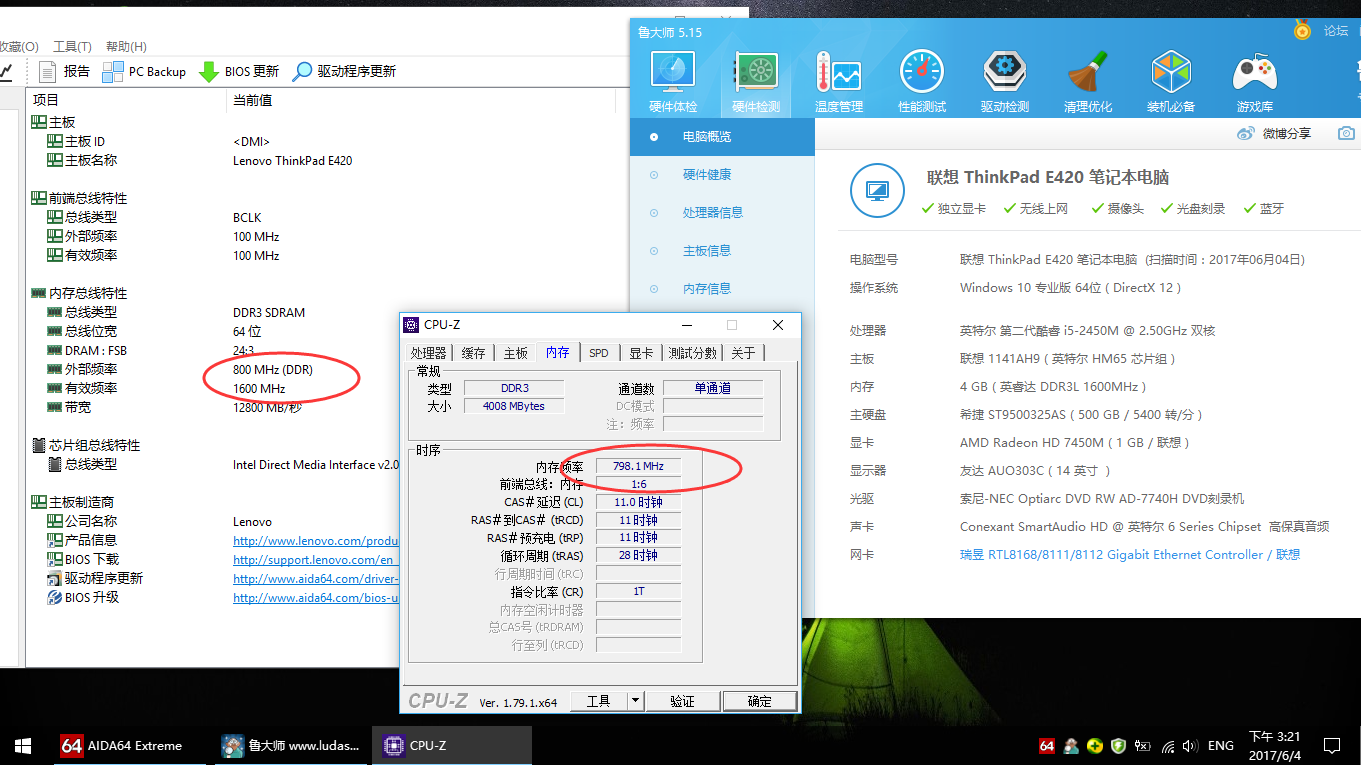Click the CAS# 延迟 (CL) value field
Screen dimensions: 1361x765
[x=638, y=502]
